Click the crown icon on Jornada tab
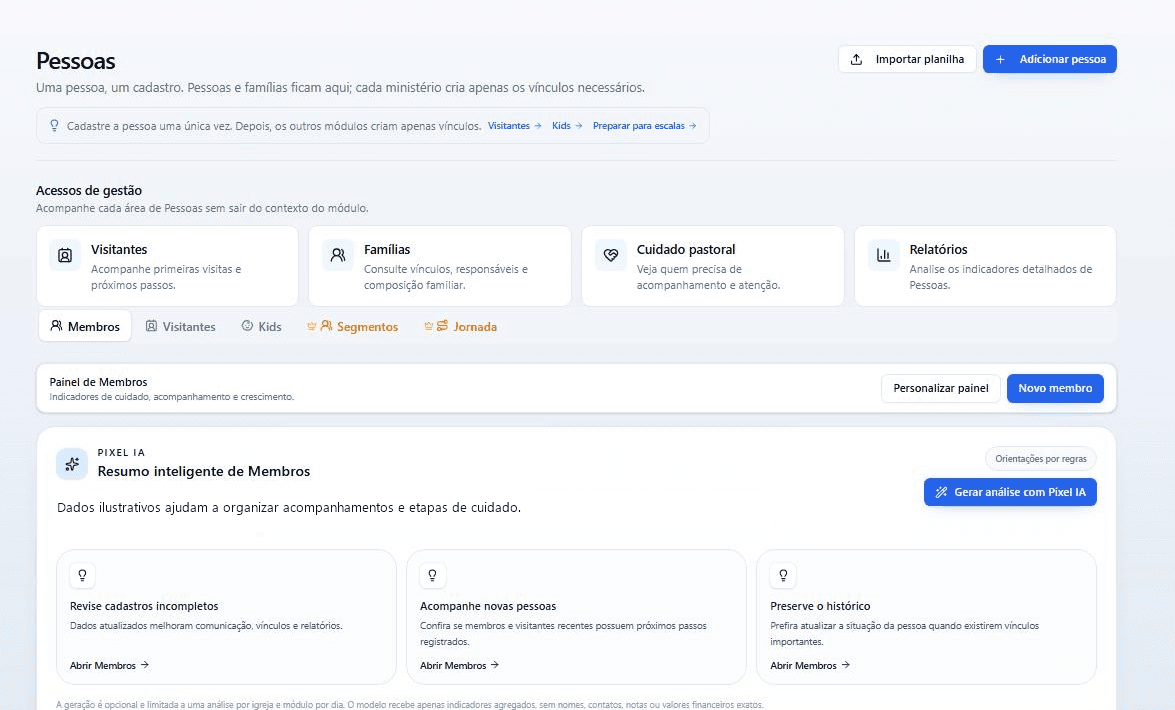 click(x=429, y=326)
